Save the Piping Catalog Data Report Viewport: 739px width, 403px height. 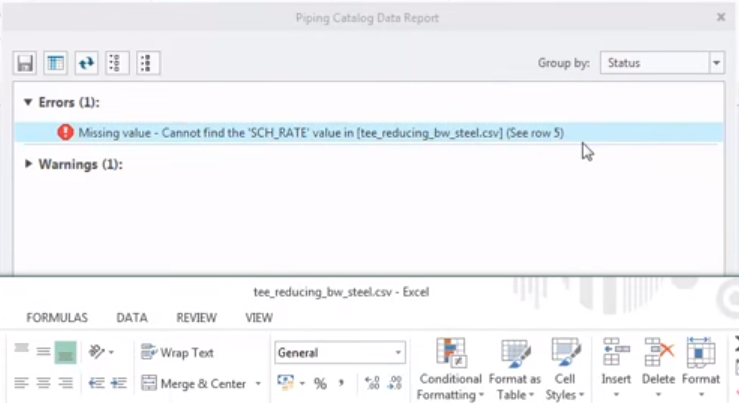(25, 63)
